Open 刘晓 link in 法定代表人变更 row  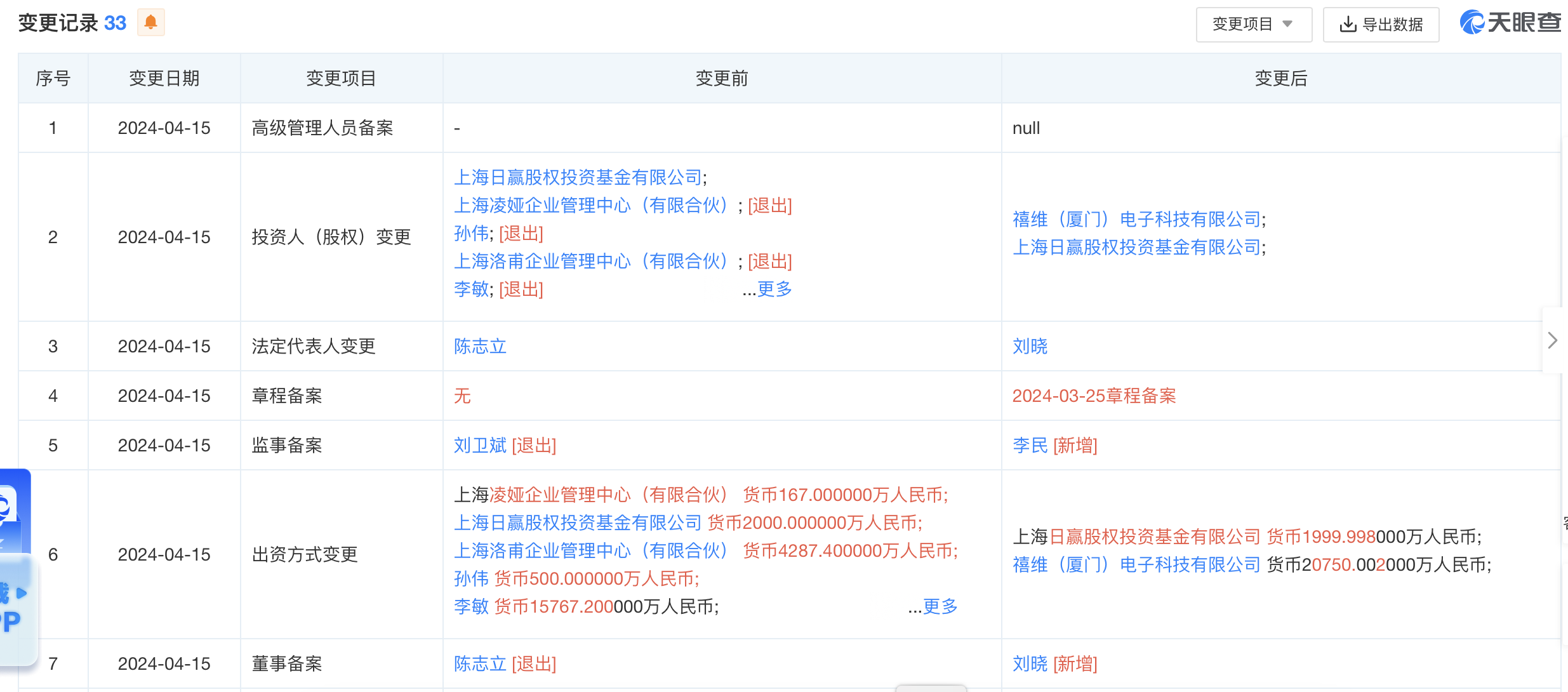pos(1030,347)
